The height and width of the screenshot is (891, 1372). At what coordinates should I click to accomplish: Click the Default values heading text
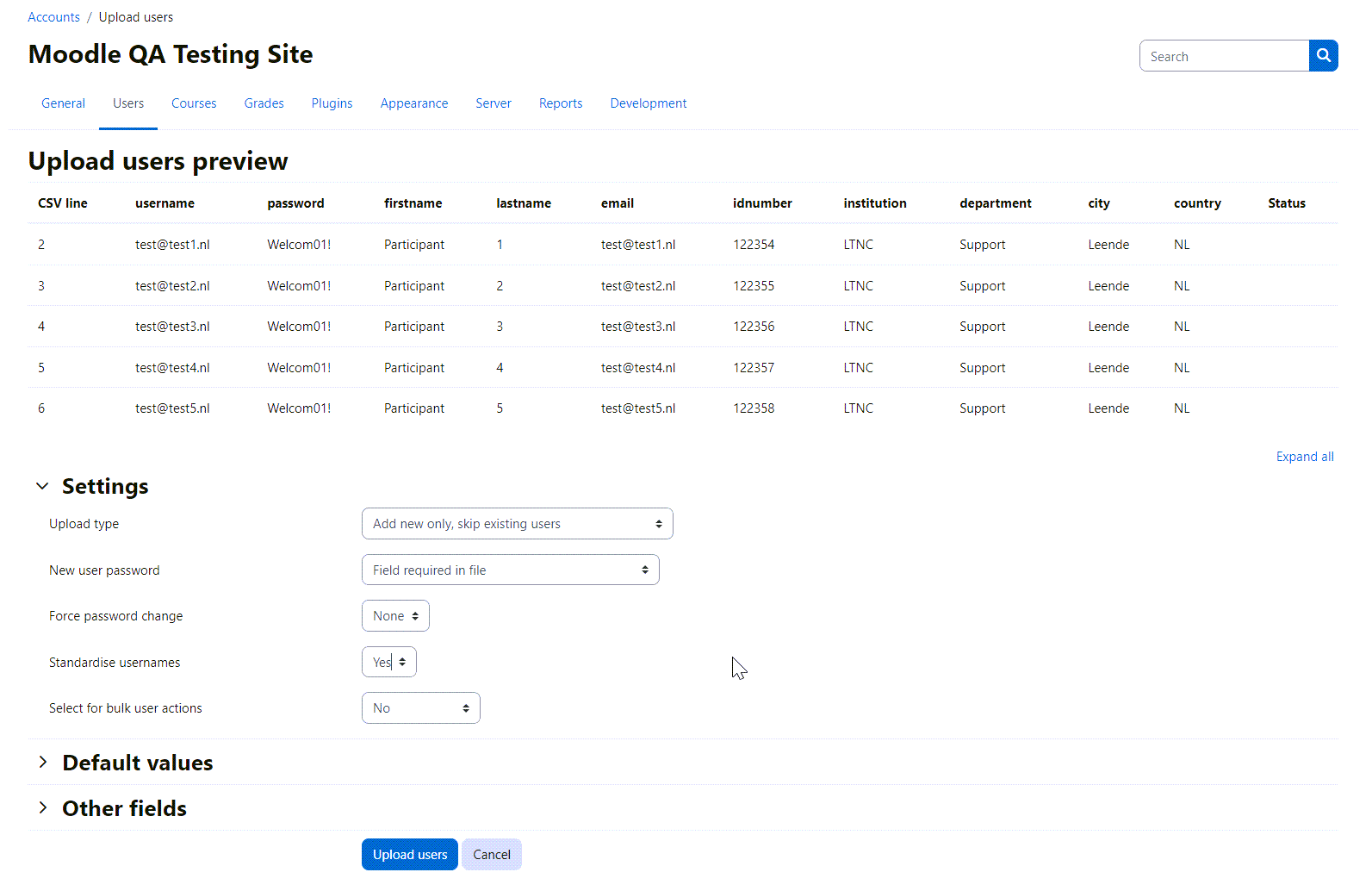138,763
